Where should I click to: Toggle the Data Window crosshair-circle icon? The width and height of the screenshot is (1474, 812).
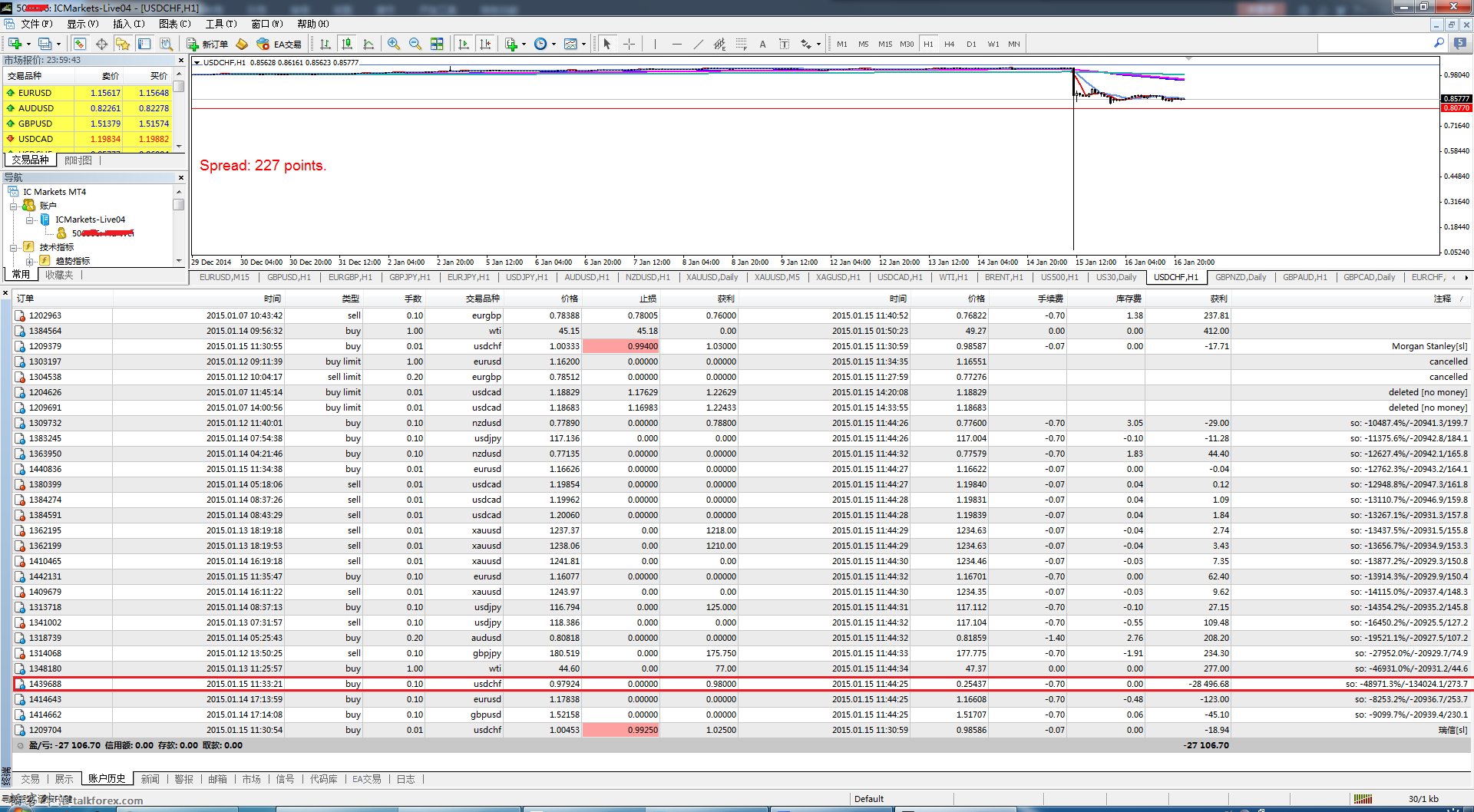click(x=101, y=44)
